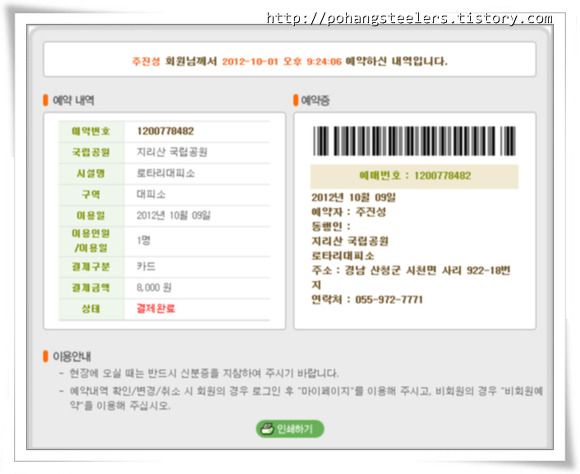Click the 예약증 section heading
The height and width of the screenshot is (474, 580).
point(315,100)
